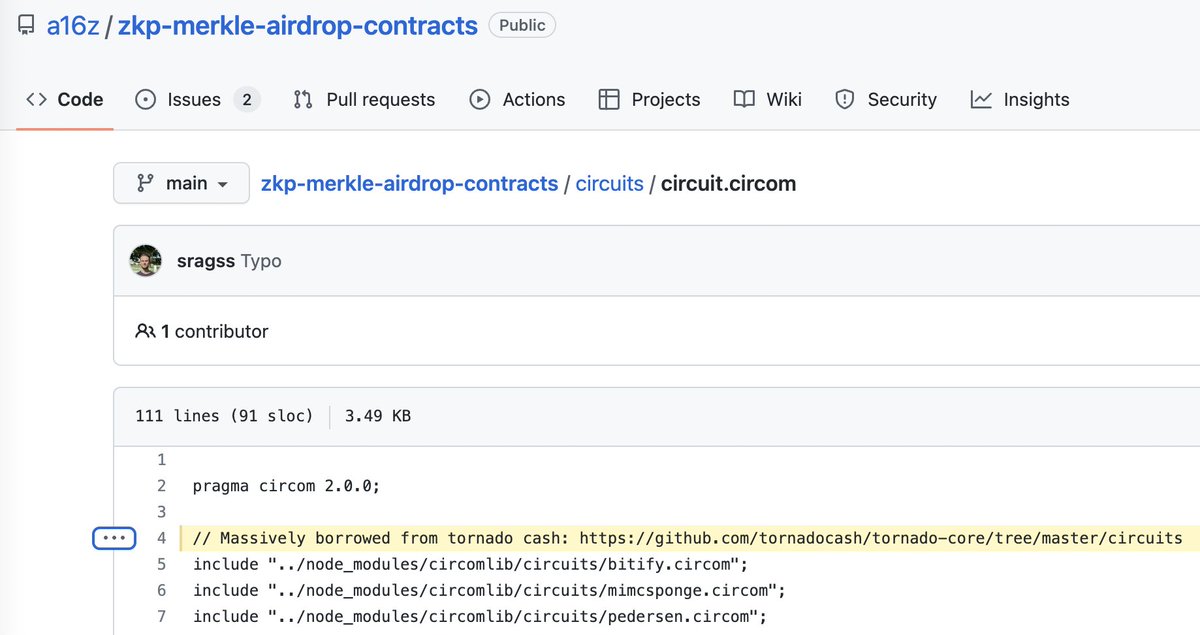Click the Issues circle-dot icon

(x=146, y=99)
